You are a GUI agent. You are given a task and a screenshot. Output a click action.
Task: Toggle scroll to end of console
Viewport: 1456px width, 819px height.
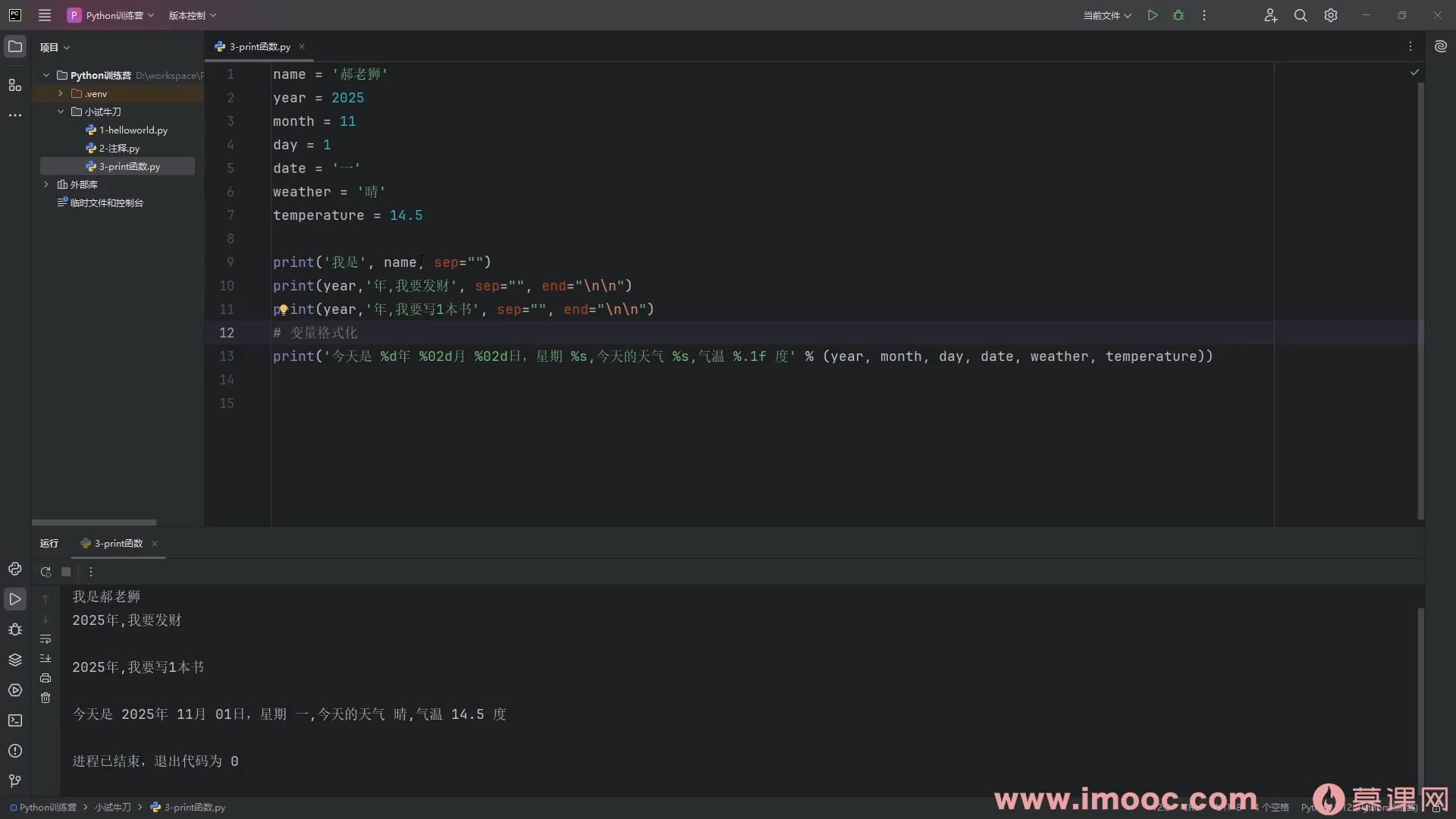pos(45,658)
